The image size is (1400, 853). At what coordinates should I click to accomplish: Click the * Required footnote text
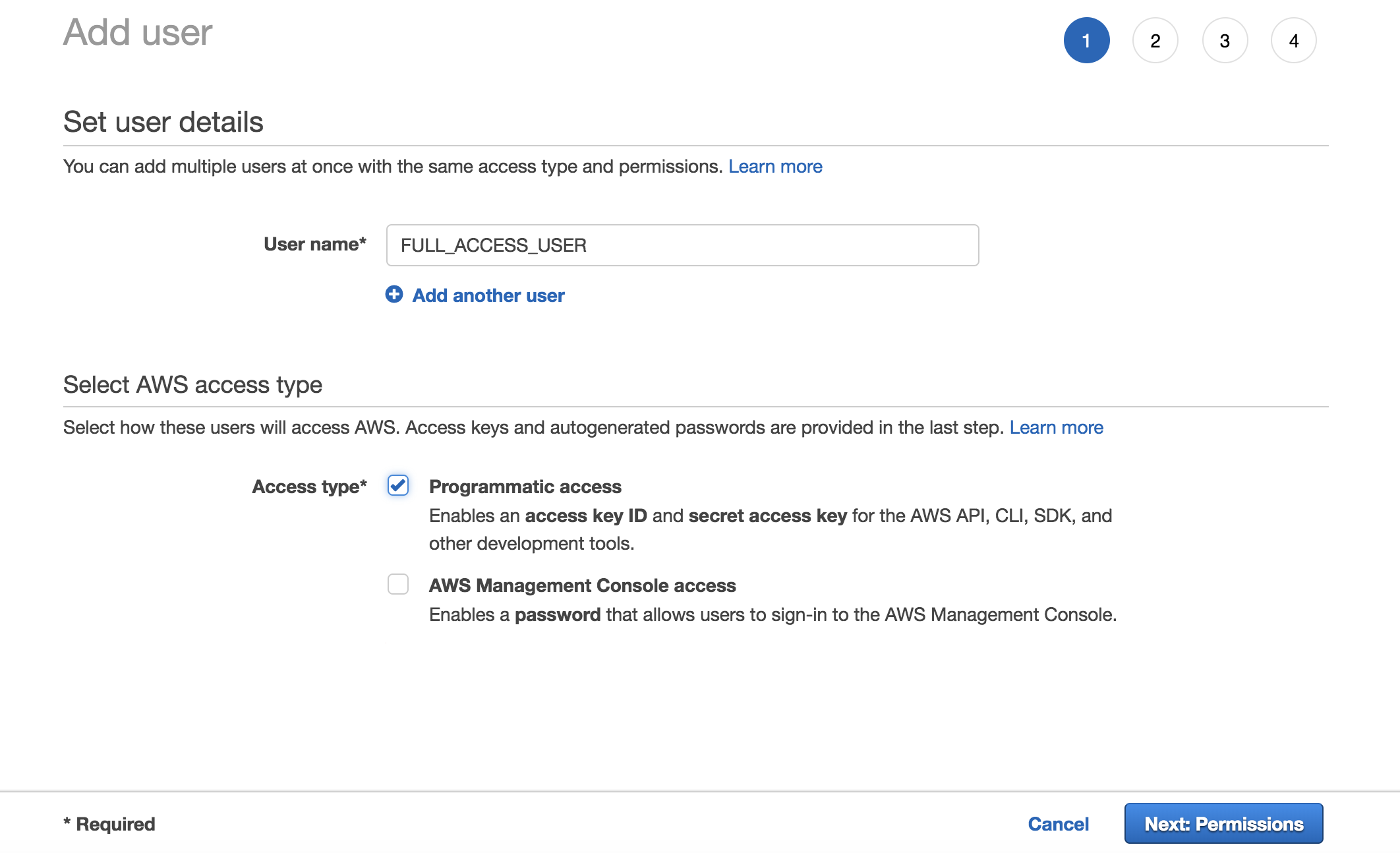click(x=109, y=824)
